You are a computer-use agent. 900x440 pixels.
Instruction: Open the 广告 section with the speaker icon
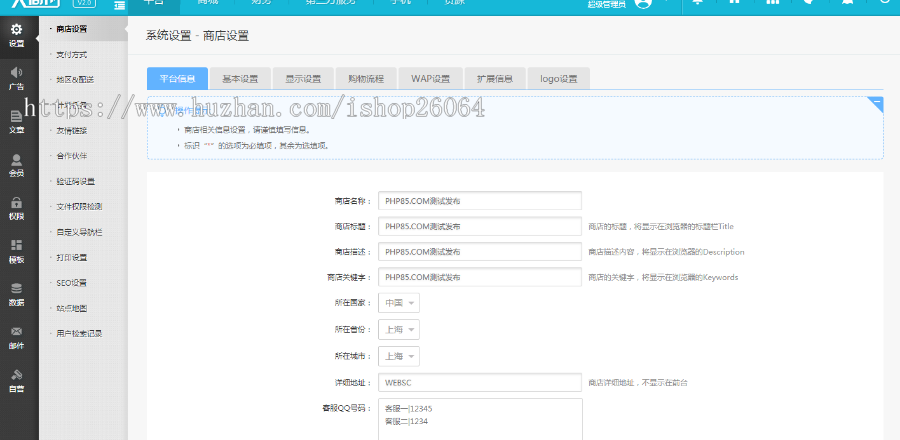[x=17, y=79]
